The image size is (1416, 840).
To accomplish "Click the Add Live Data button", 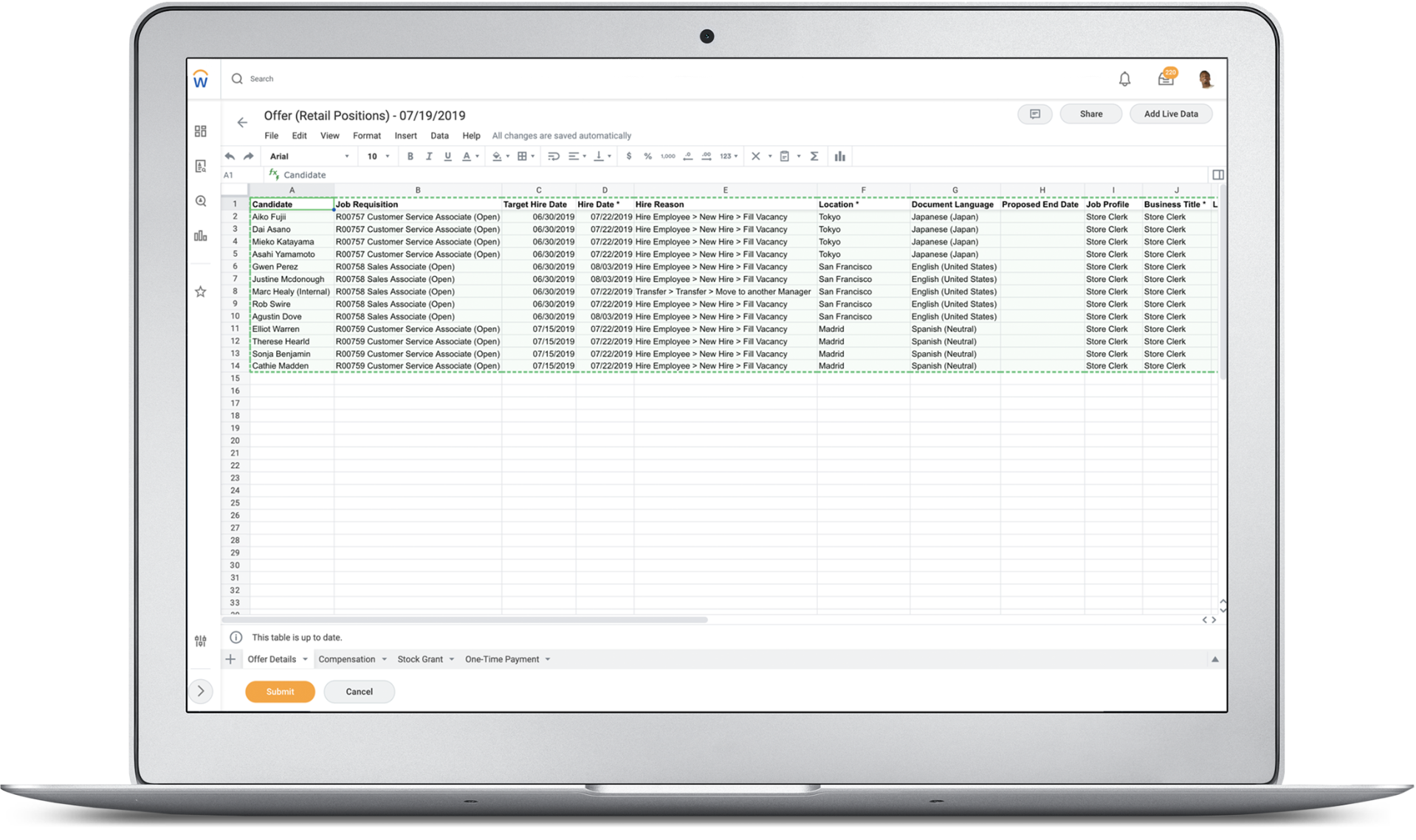I will pos(1171,114).
